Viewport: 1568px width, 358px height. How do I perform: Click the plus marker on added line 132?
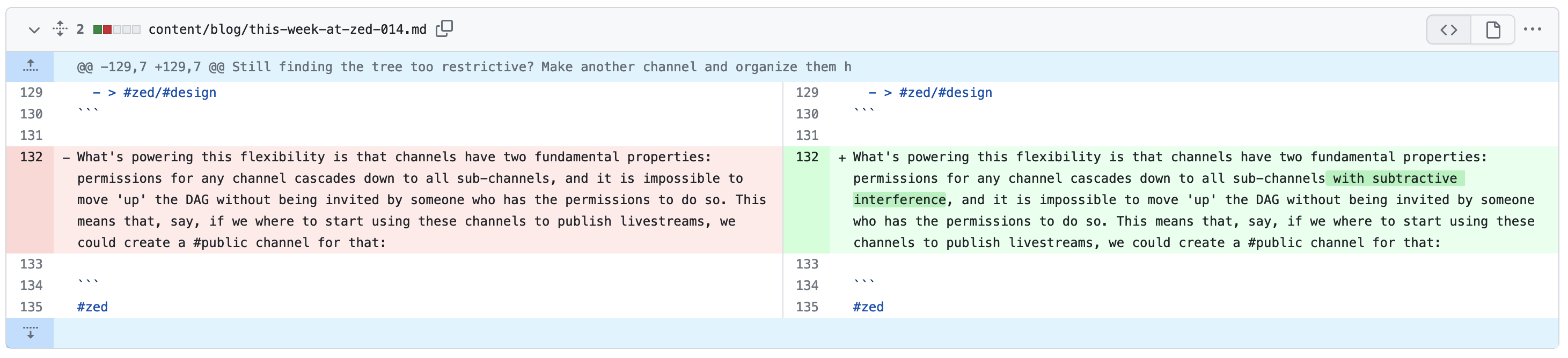(x=842, y=158)
